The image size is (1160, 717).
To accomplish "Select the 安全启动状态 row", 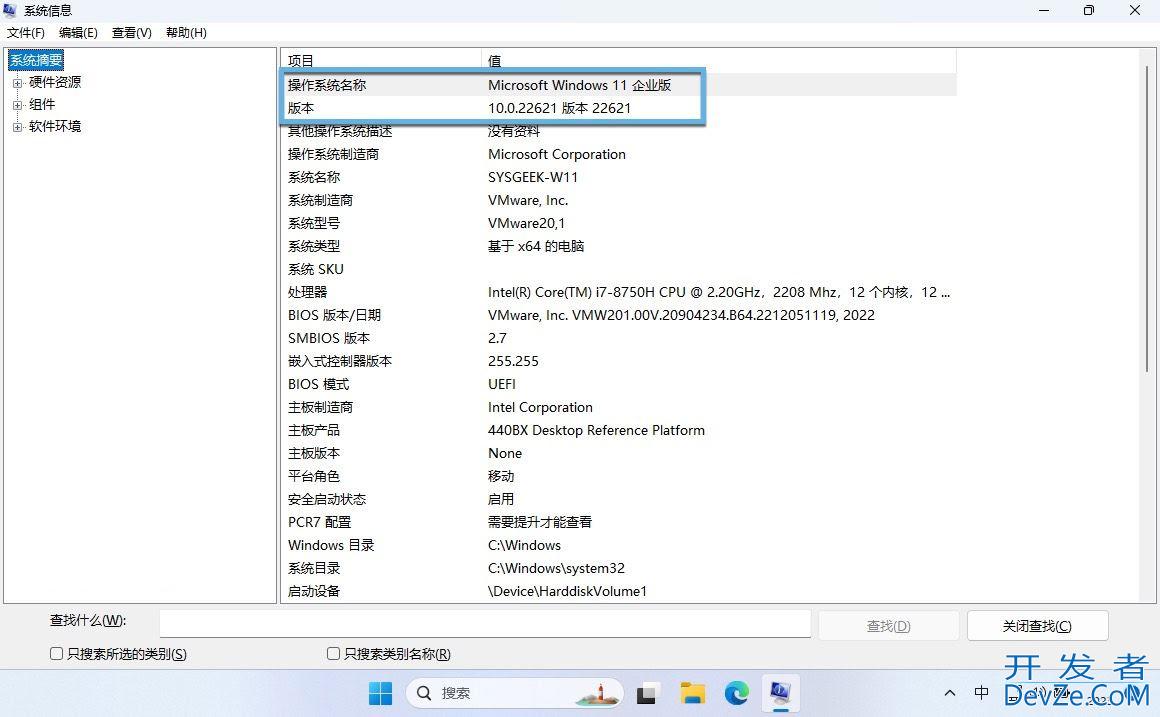I will [618, 499].
